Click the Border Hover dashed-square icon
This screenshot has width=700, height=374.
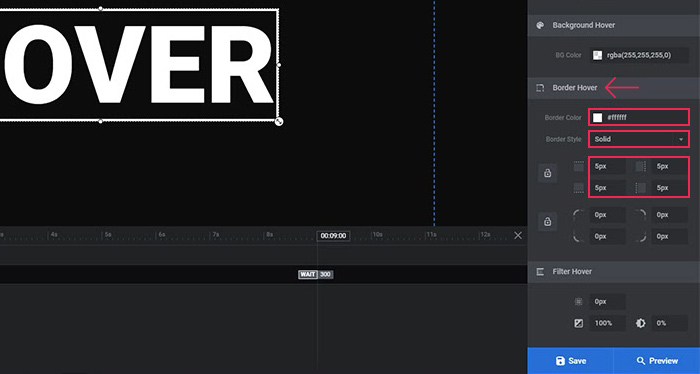540,88
